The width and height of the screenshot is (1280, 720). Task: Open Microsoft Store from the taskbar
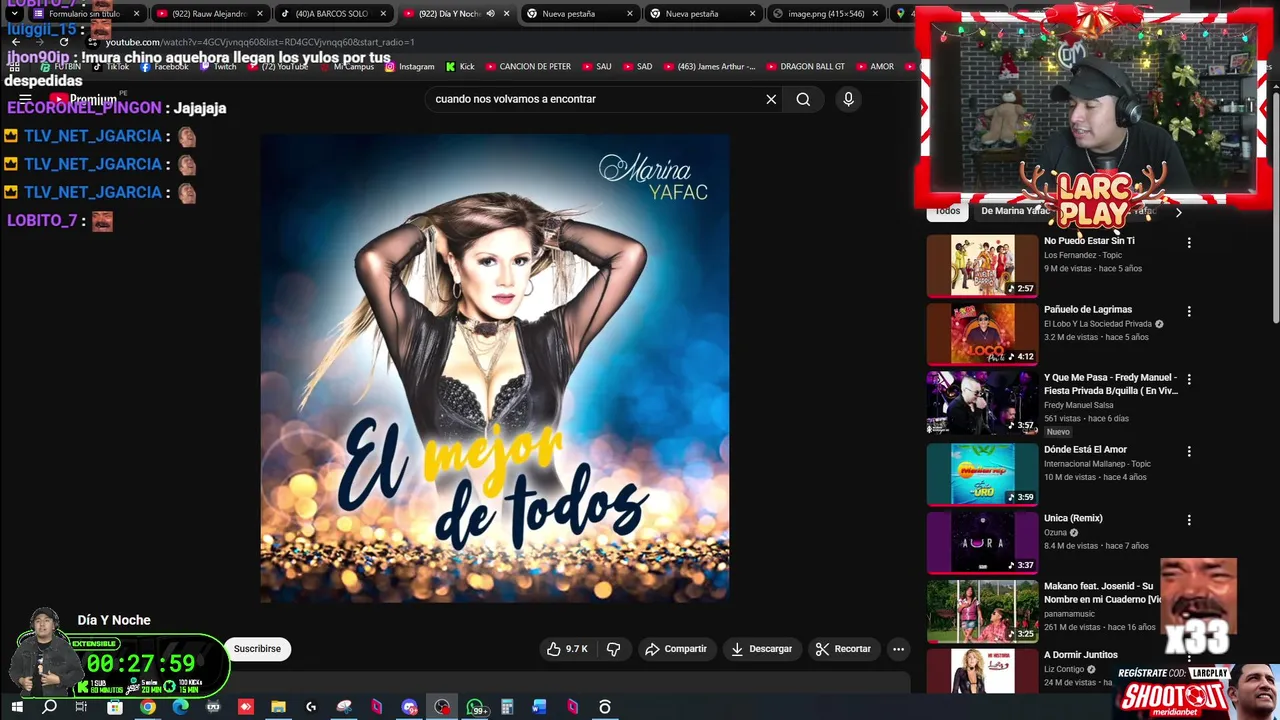pyautogui.click(x=115, y=707)
